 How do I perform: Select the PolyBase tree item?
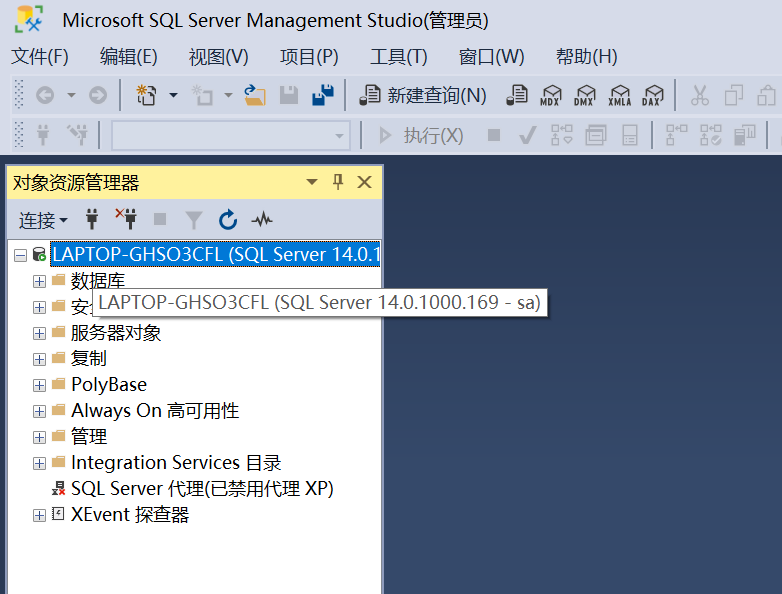tap(109, 385)
